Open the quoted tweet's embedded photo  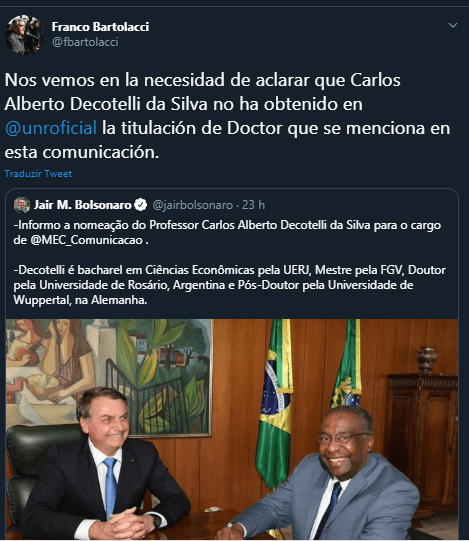coord(232,429)
